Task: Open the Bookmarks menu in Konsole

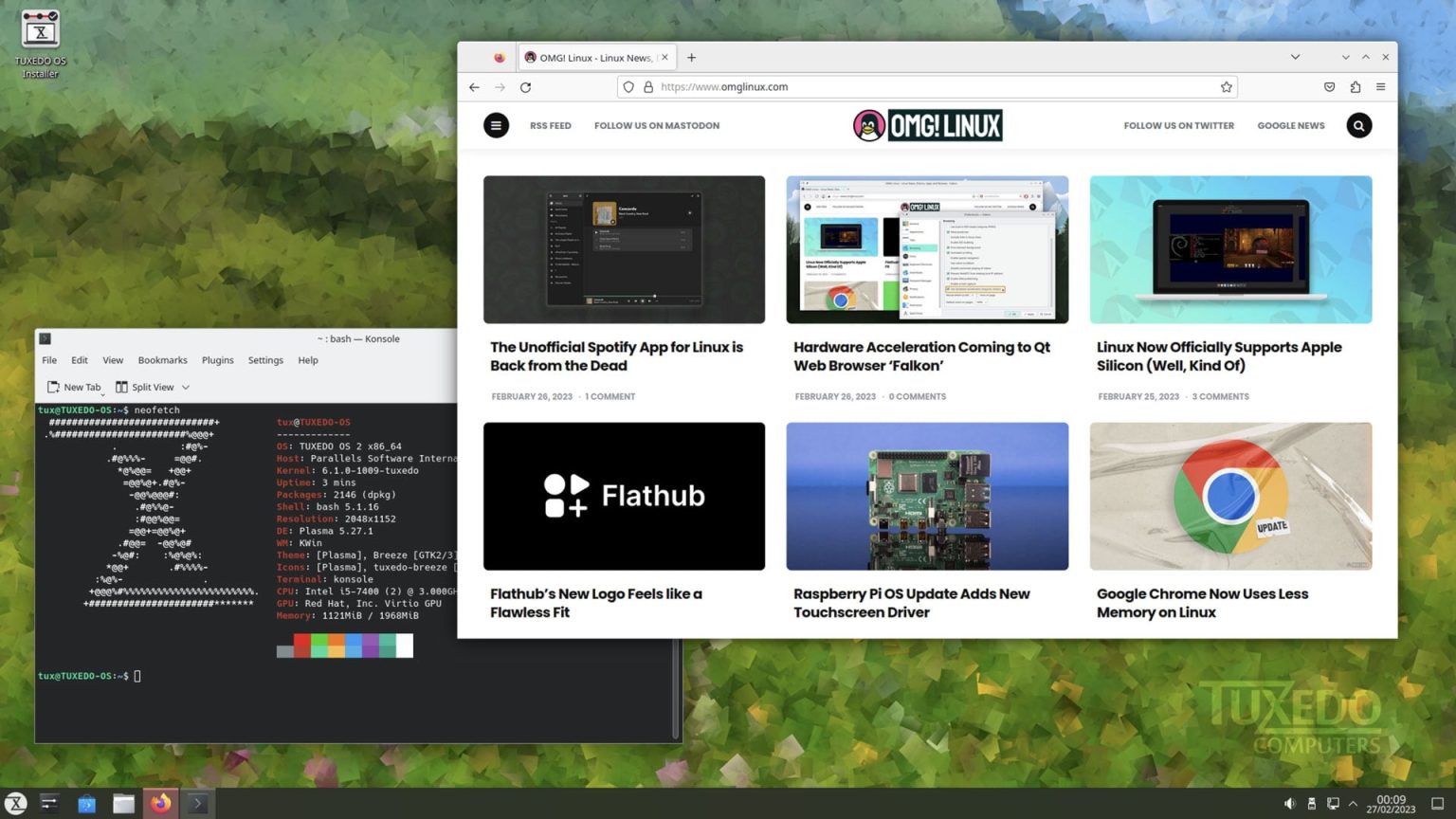Action: tap(162, 360)
